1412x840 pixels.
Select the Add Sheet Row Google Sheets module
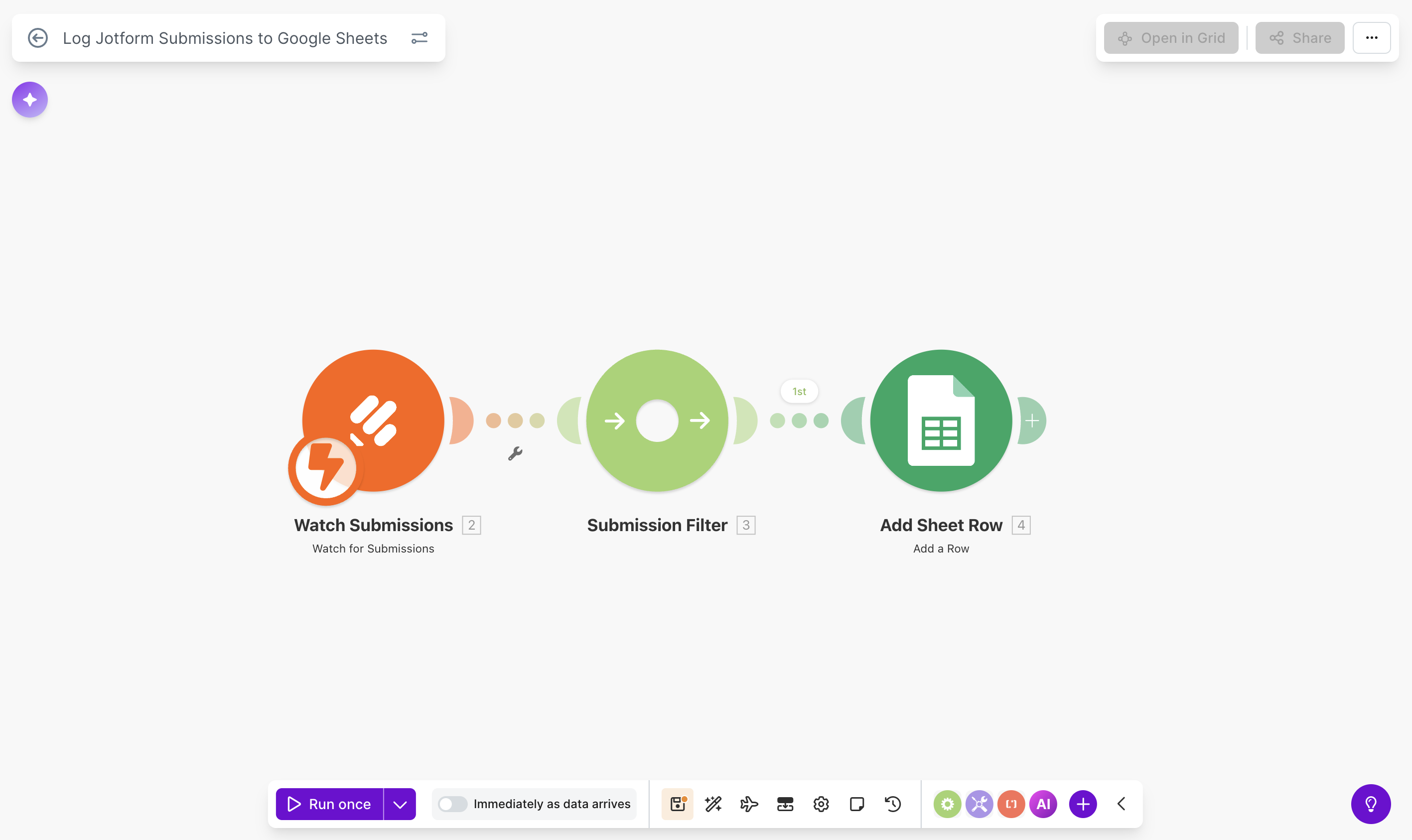(941, 420)
